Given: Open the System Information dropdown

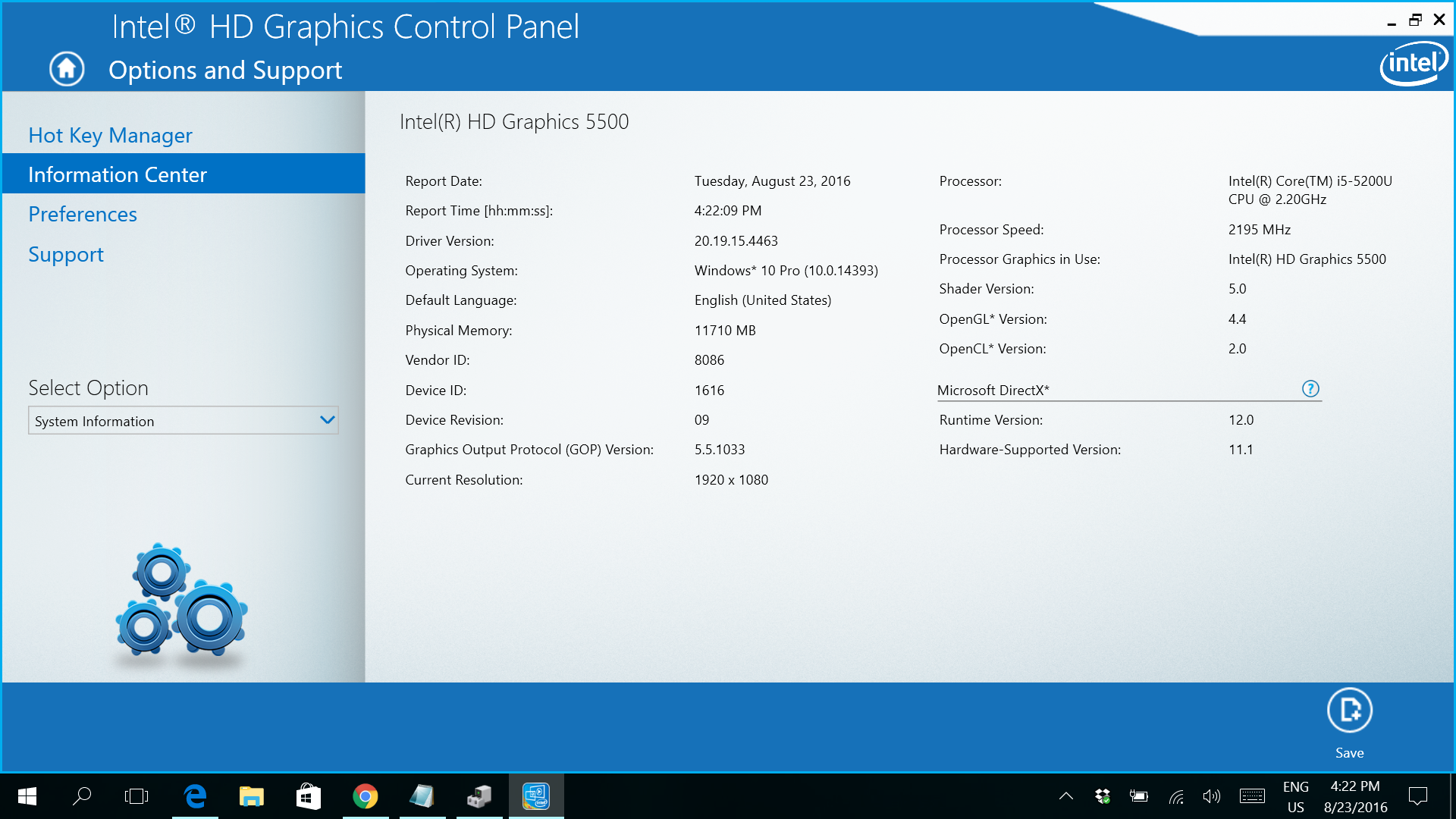Looking at the screenshot, I should coord(183,420).
